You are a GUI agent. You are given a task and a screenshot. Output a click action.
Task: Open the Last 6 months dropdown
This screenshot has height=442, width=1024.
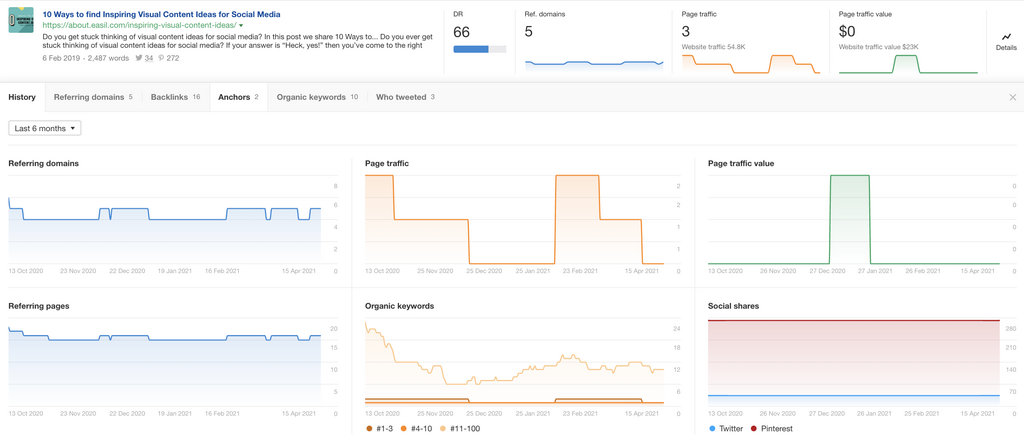coord(44,128)
